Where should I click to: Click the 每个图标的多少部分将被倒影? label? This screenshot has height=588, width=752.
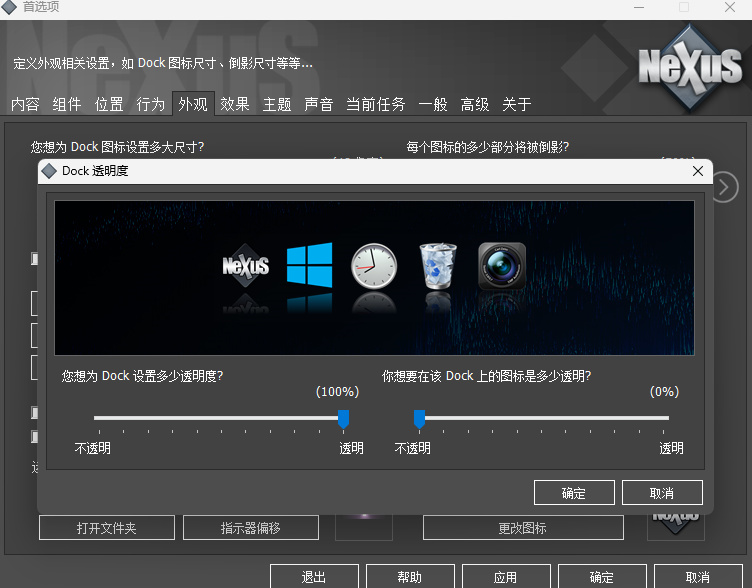488,147
